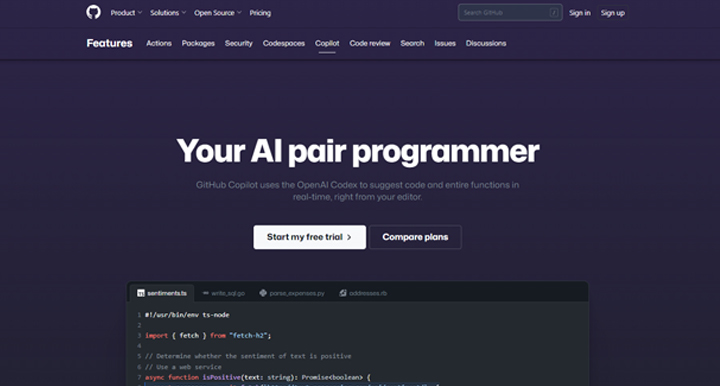The height and width of the screenshot is (386, 720).
Task: Click the Compare plans button
Action: [x=415, y=237]
